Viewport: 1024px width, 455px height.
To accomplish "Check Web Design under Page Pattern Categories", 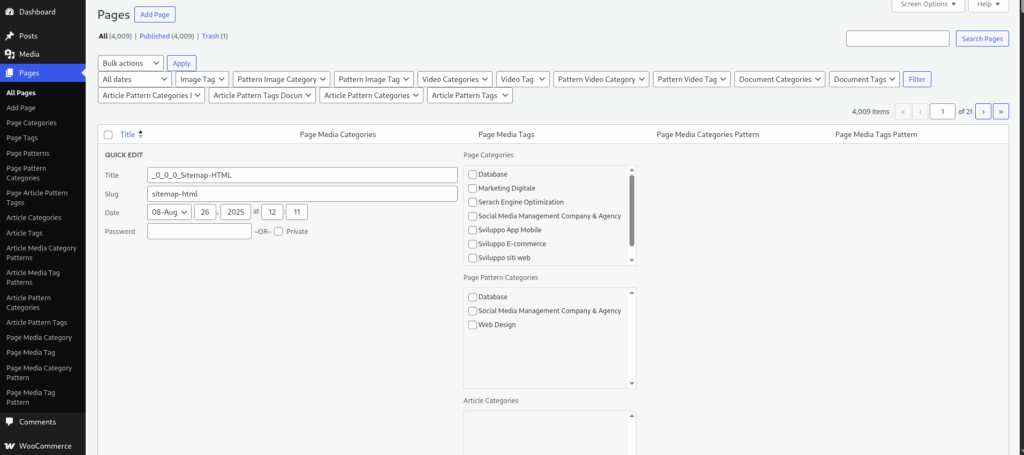I will [473, 325].
